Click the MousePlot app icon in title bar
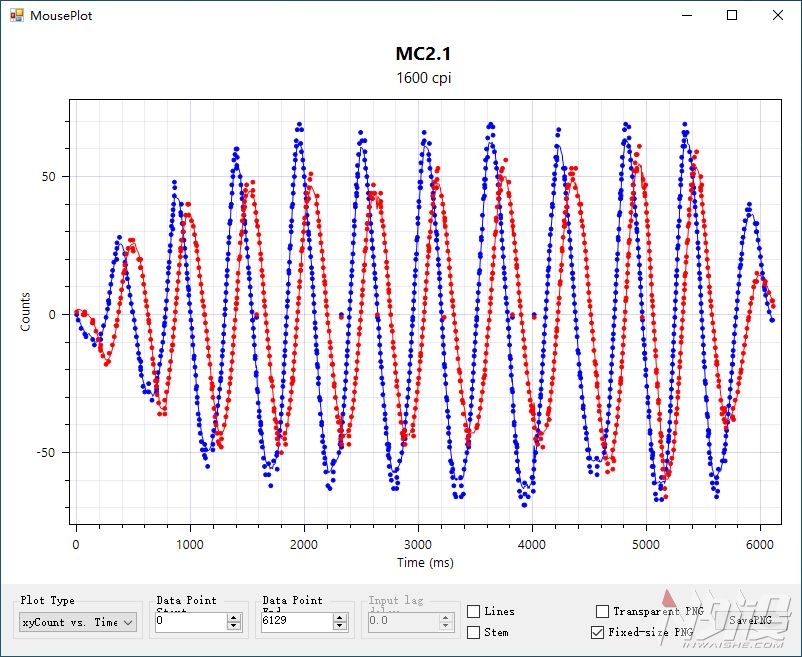The width and height of the screenshot is (802, 657). pyautogui.click(x=16, y=15)
